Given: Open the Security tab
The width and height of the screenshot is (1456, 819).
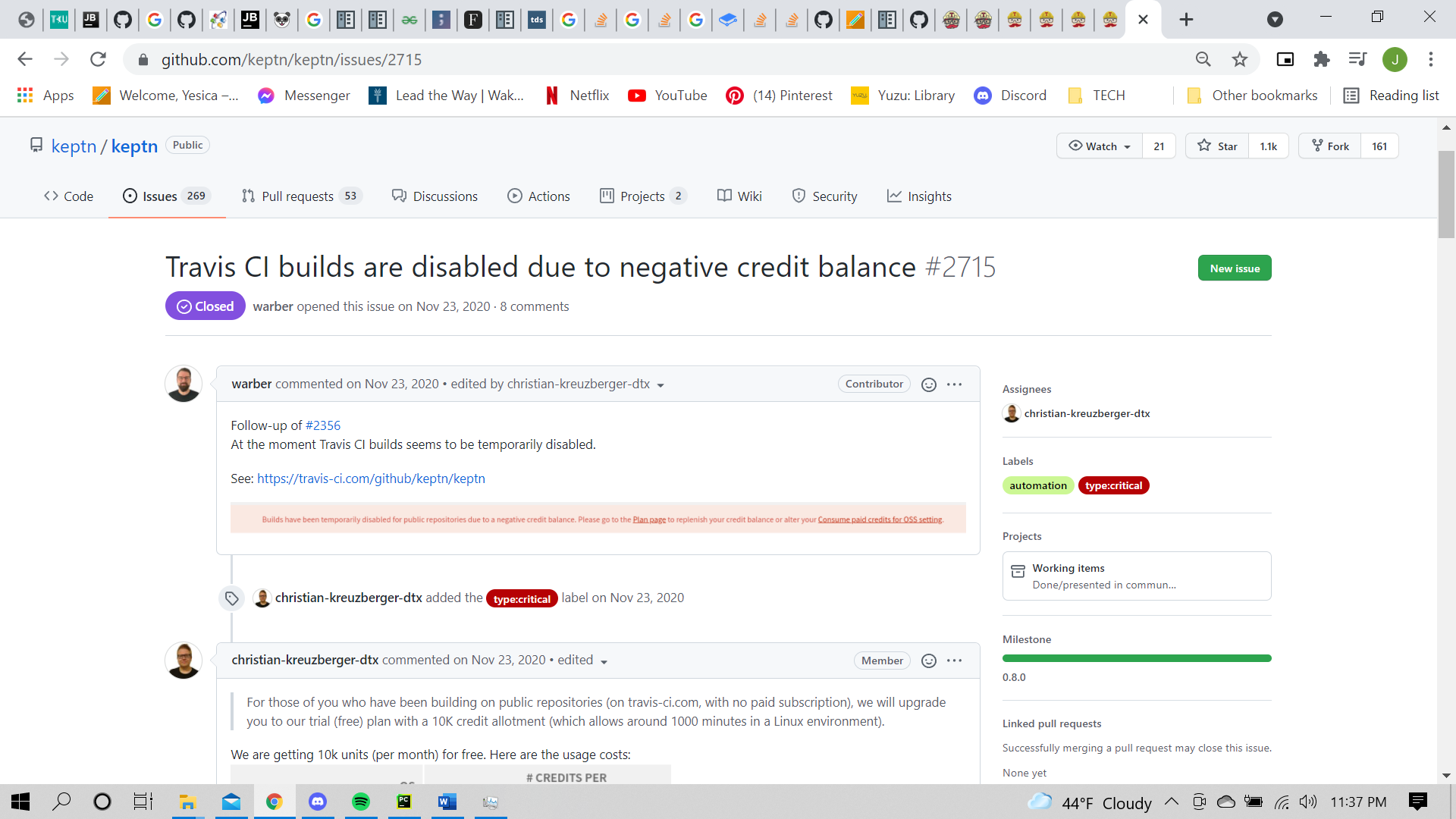Looking at the screenshot, I should tap(824, 196).
